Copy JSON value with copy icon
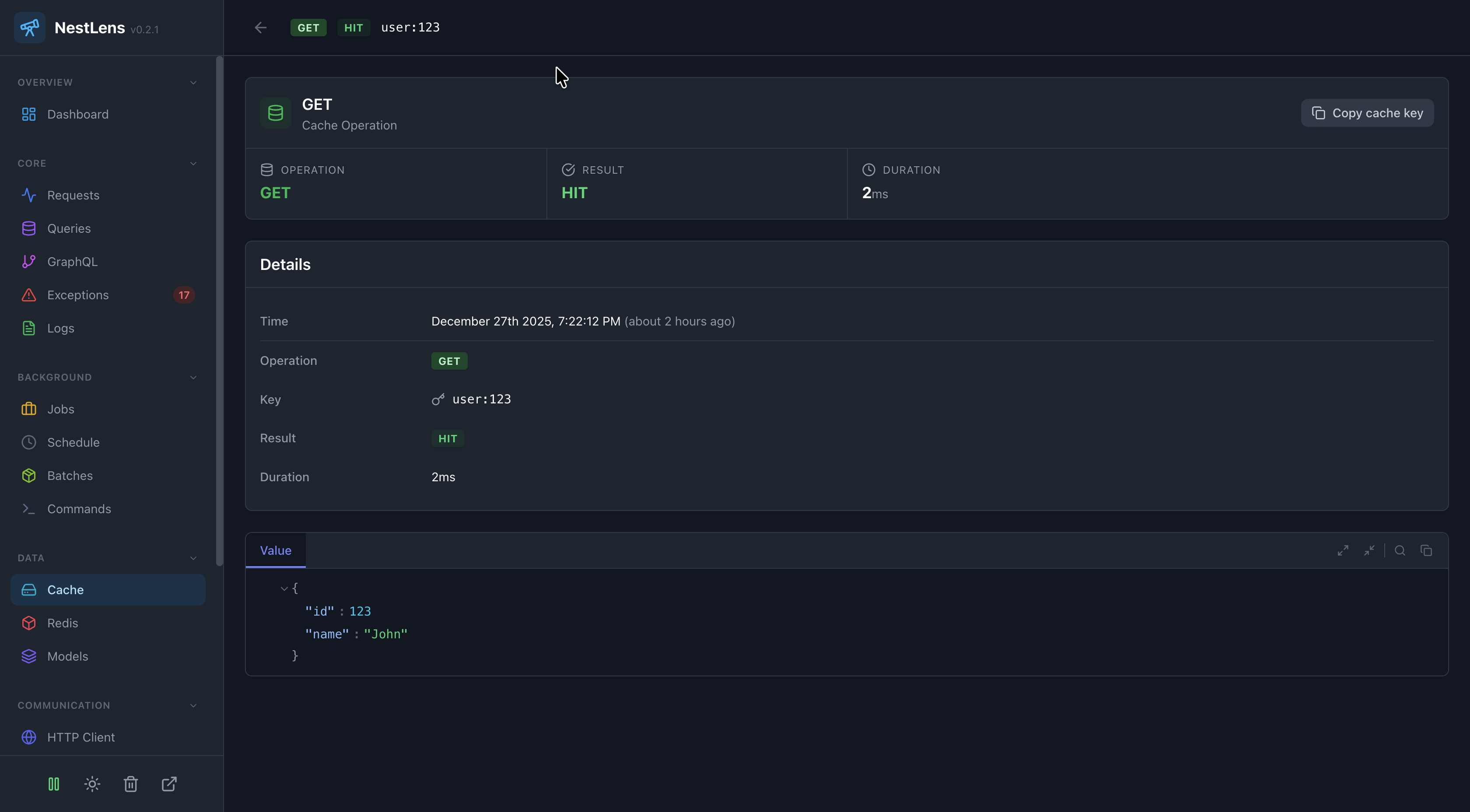Viewport: 1470px width, 812px height. [1426, 551]
